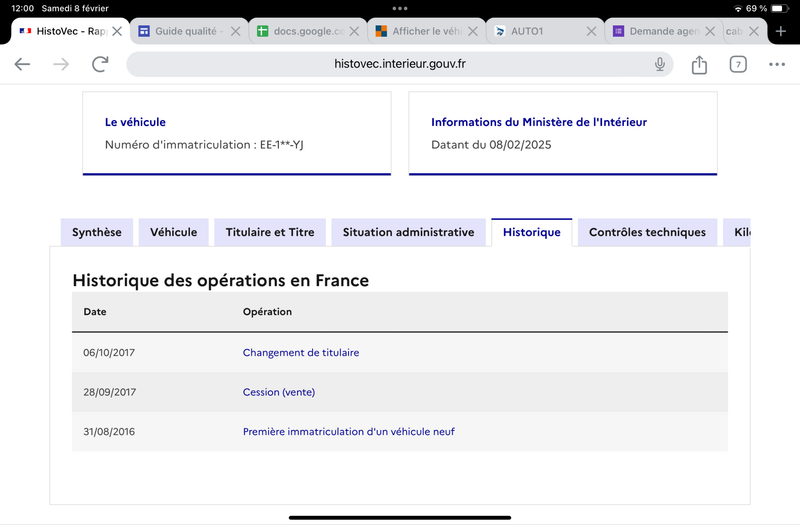800x525 pixels.
Task: Click the Changement de titulaire link
Action: coord(301,353)
